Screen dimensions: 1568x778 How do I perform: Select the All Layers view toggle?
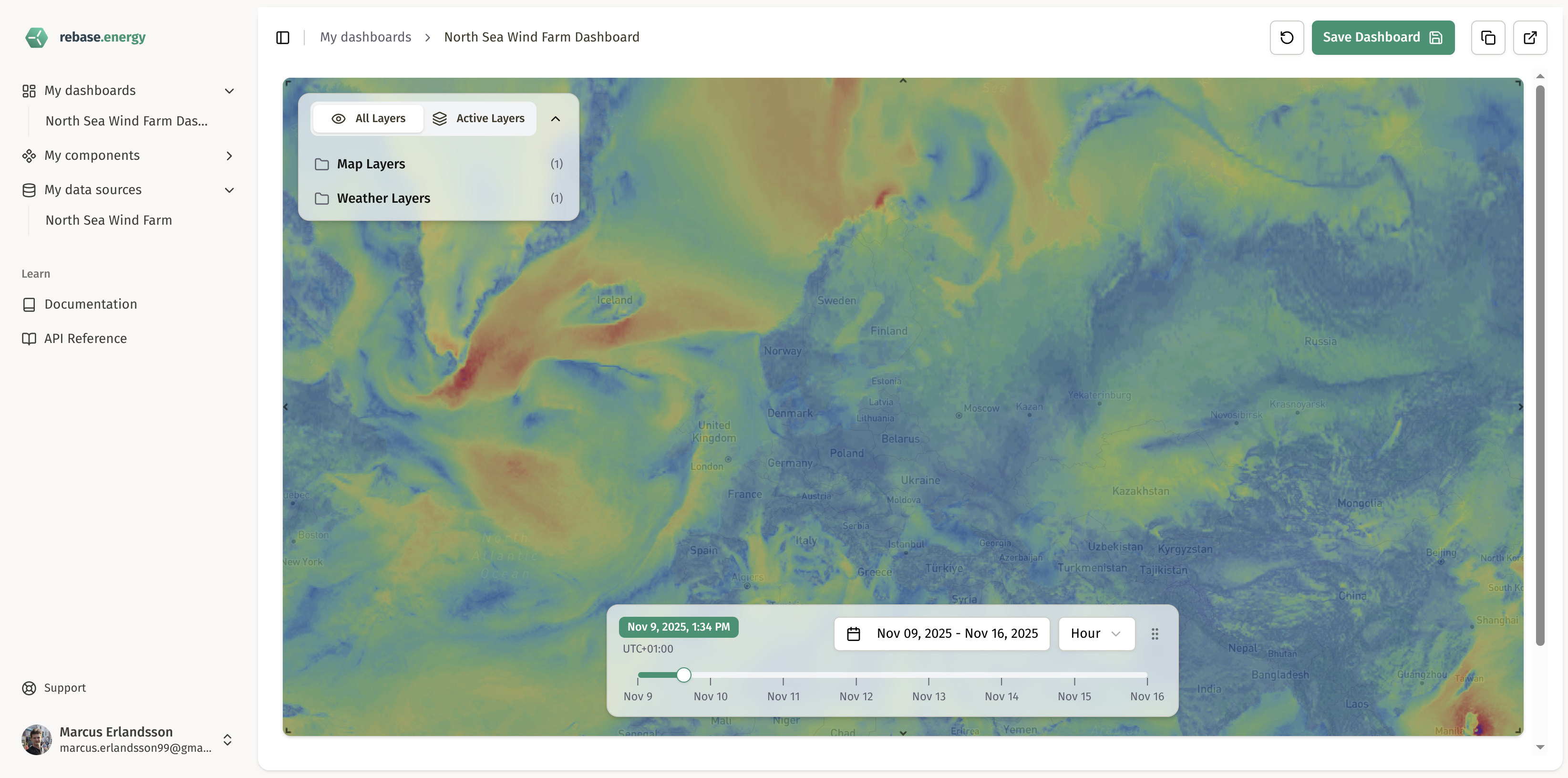[368, 118]
